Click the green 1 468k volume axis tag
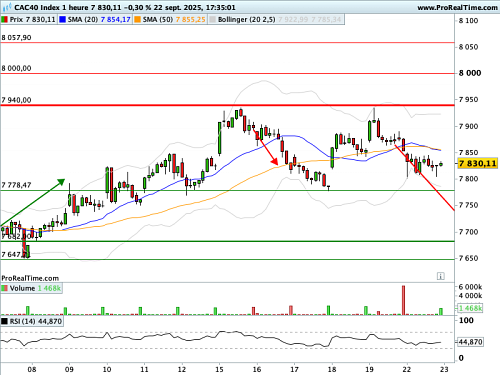The width and height of the screenshot is (500, 375). pyautogui.click(x=470, y=308)
